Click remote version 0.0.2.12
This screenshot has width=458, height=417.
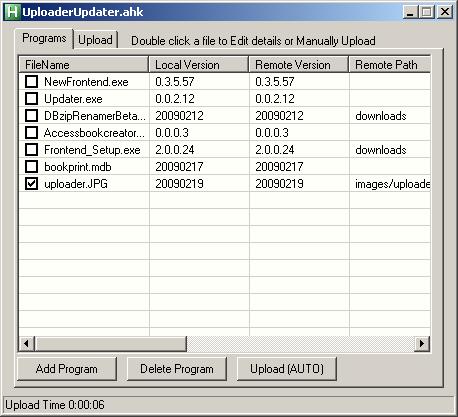pyautogui.click(x=274, y=99)
